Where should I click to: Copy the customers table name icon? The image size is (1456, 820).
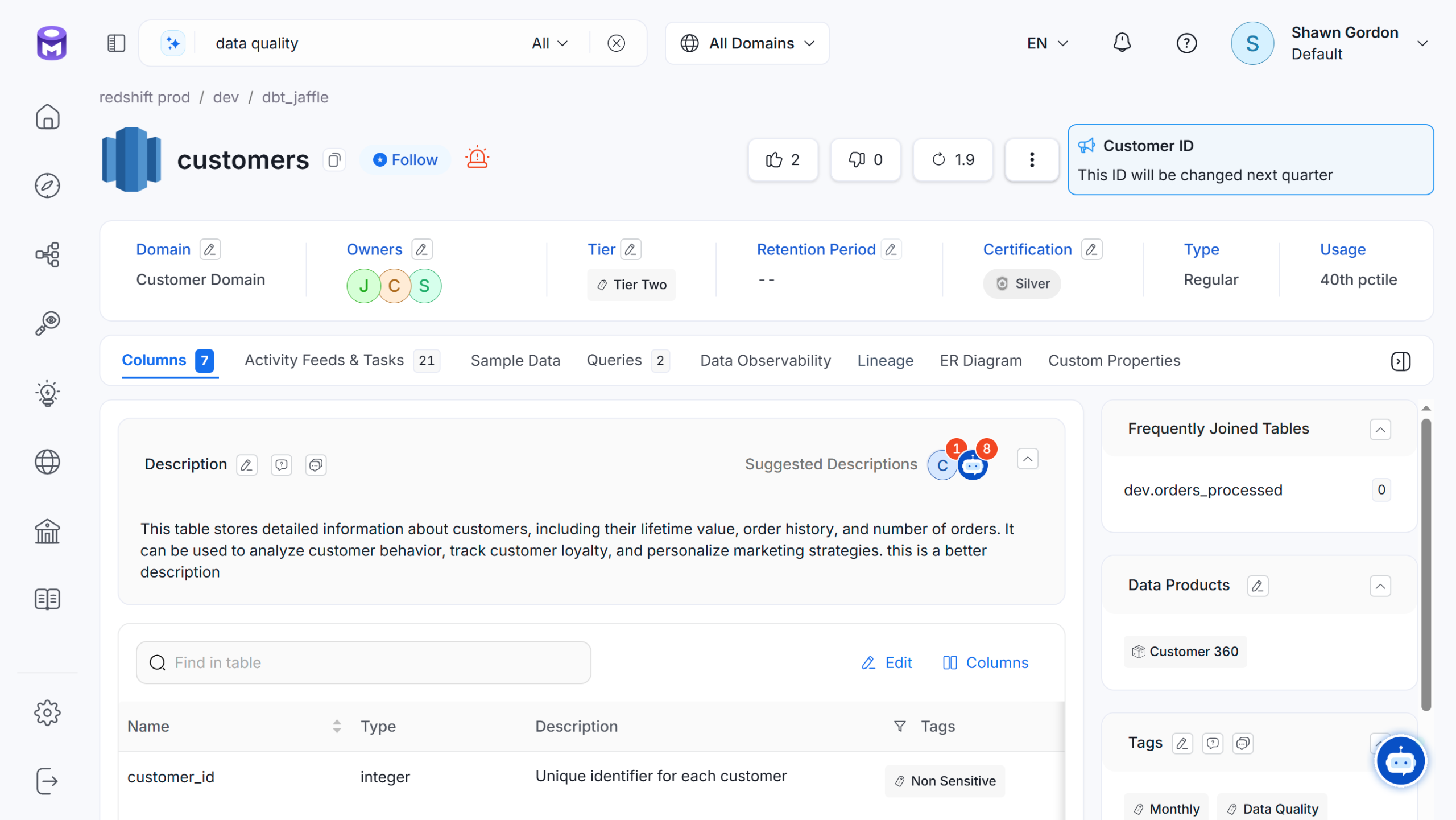pyautogui.click(x=334, y=160)
